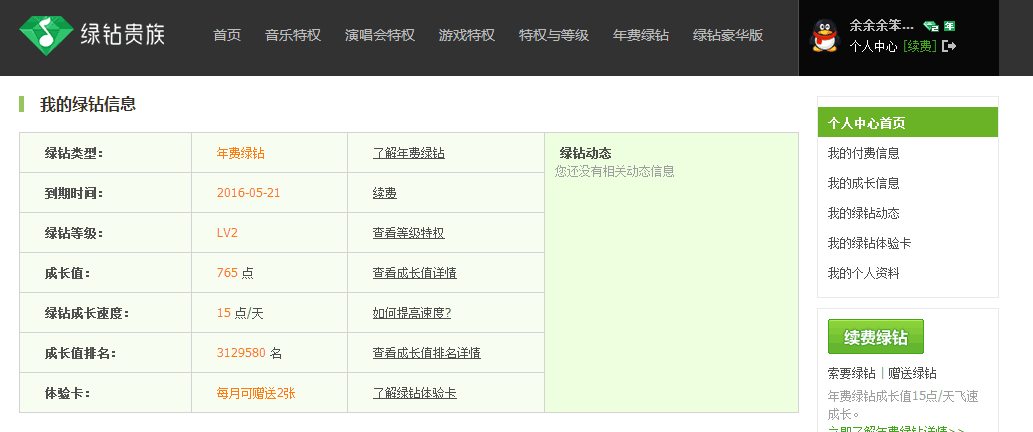Screen dimensions: 1033x432
Task: Click the LV2 level value
Action: point(227,233)
